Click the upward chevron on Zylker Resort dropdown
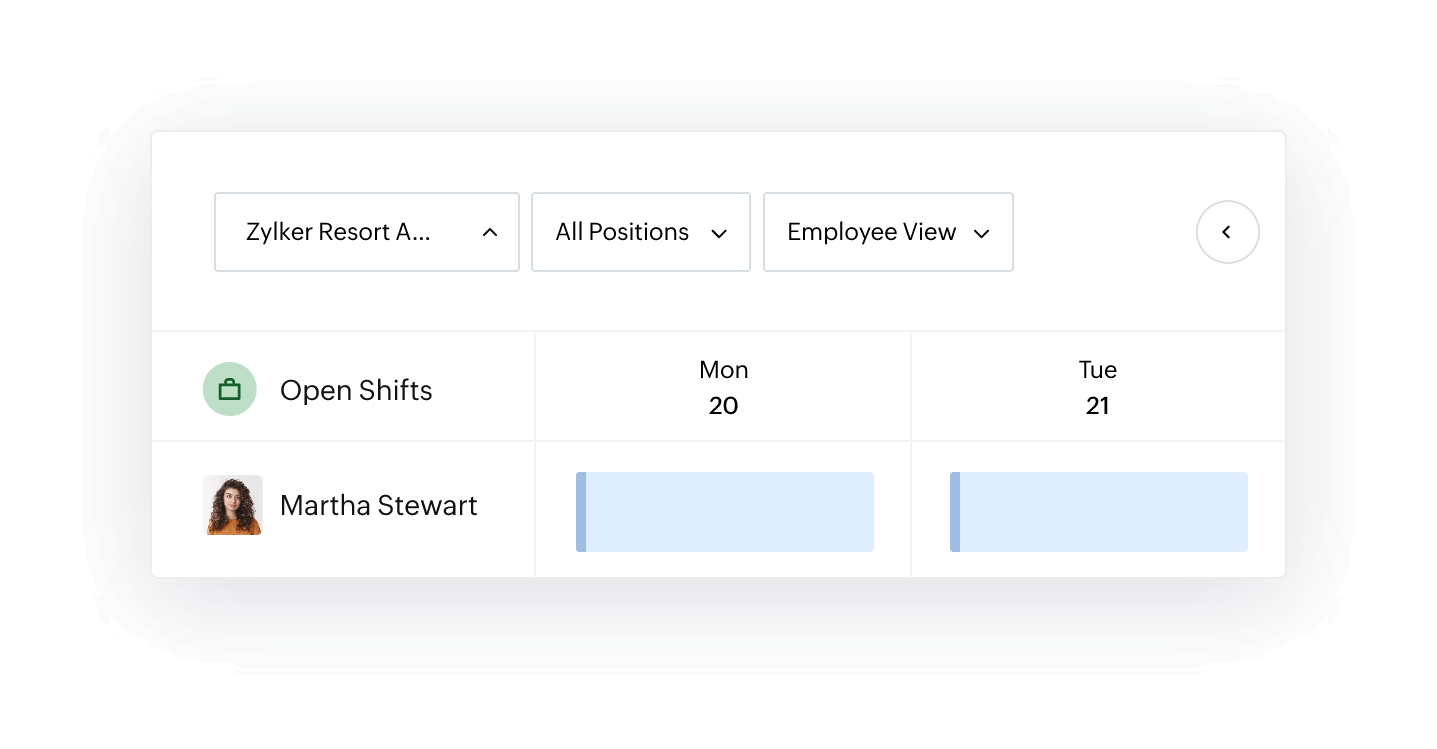 coord(490,232)
